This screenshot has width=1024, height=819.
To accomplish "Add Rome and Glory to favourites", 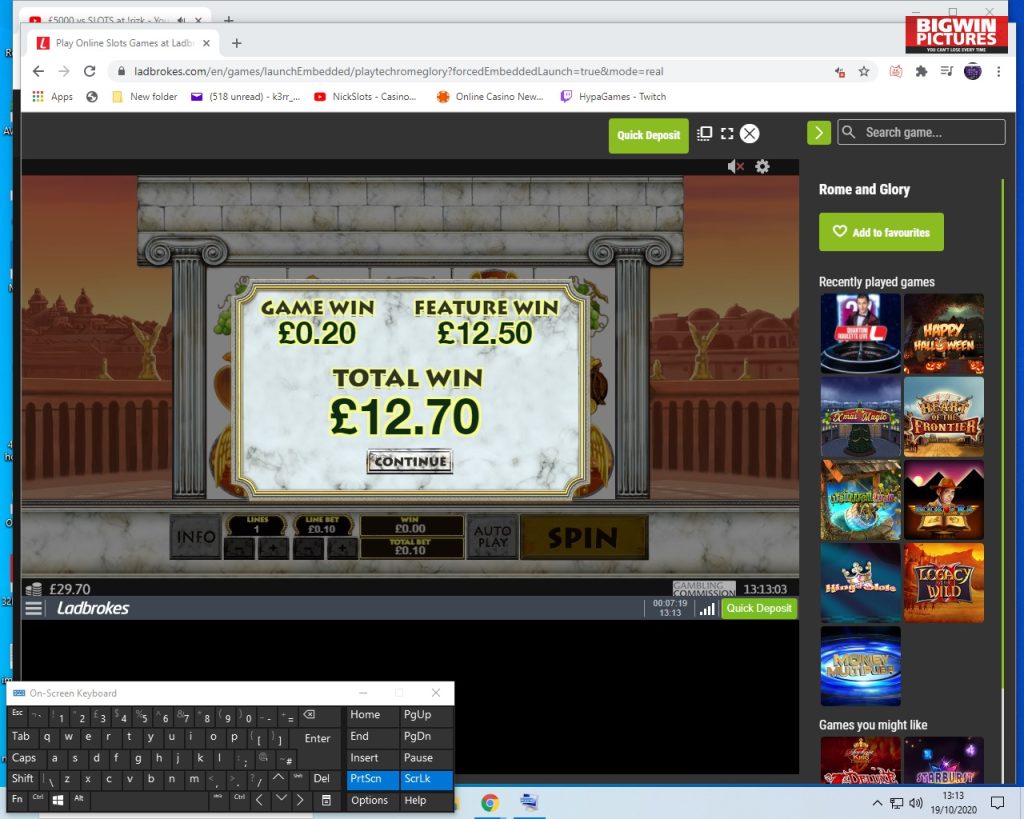I will [x=881, y=232].
